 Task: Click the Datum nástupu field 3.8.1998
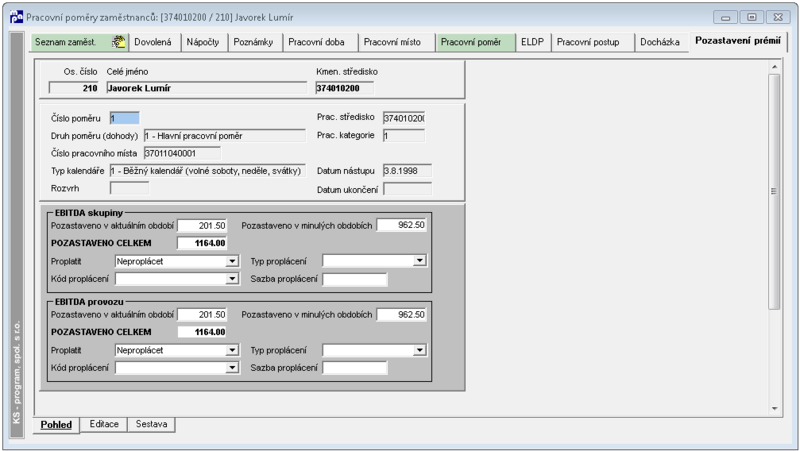point(408,171)
